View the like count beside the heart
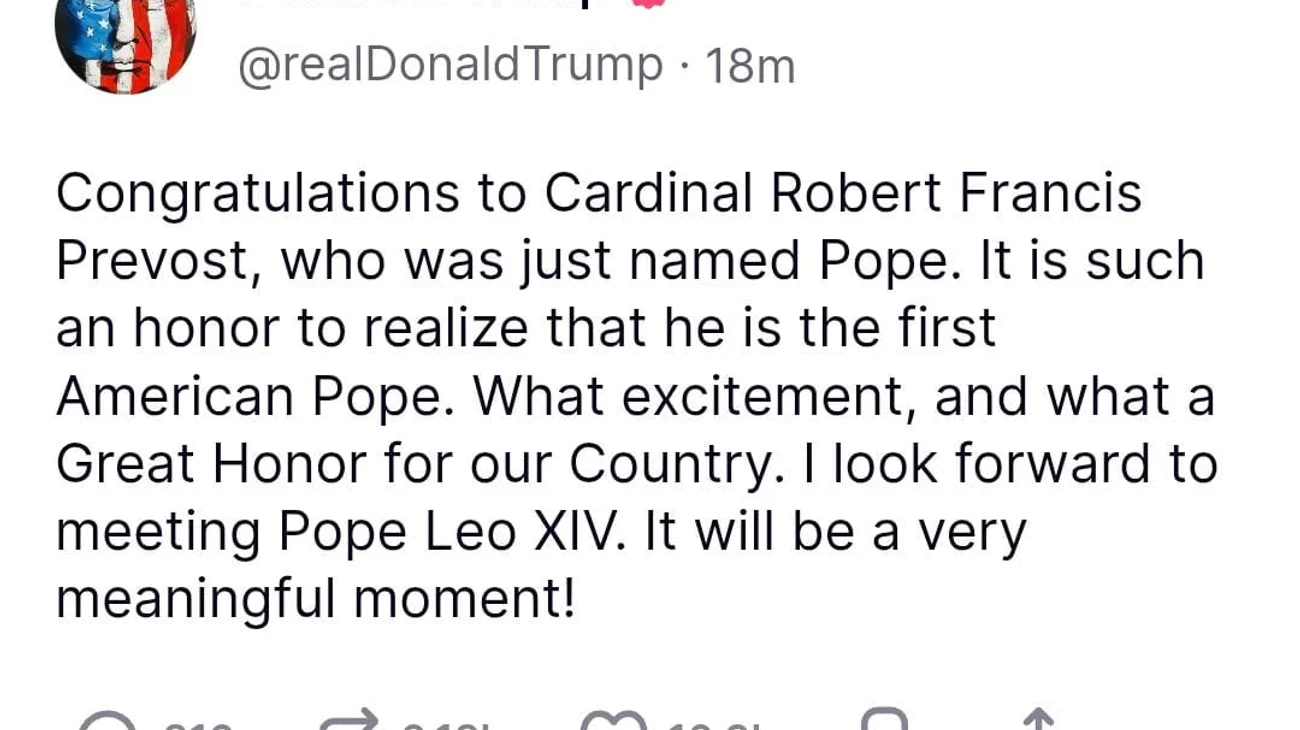 [x=710, y=725]
